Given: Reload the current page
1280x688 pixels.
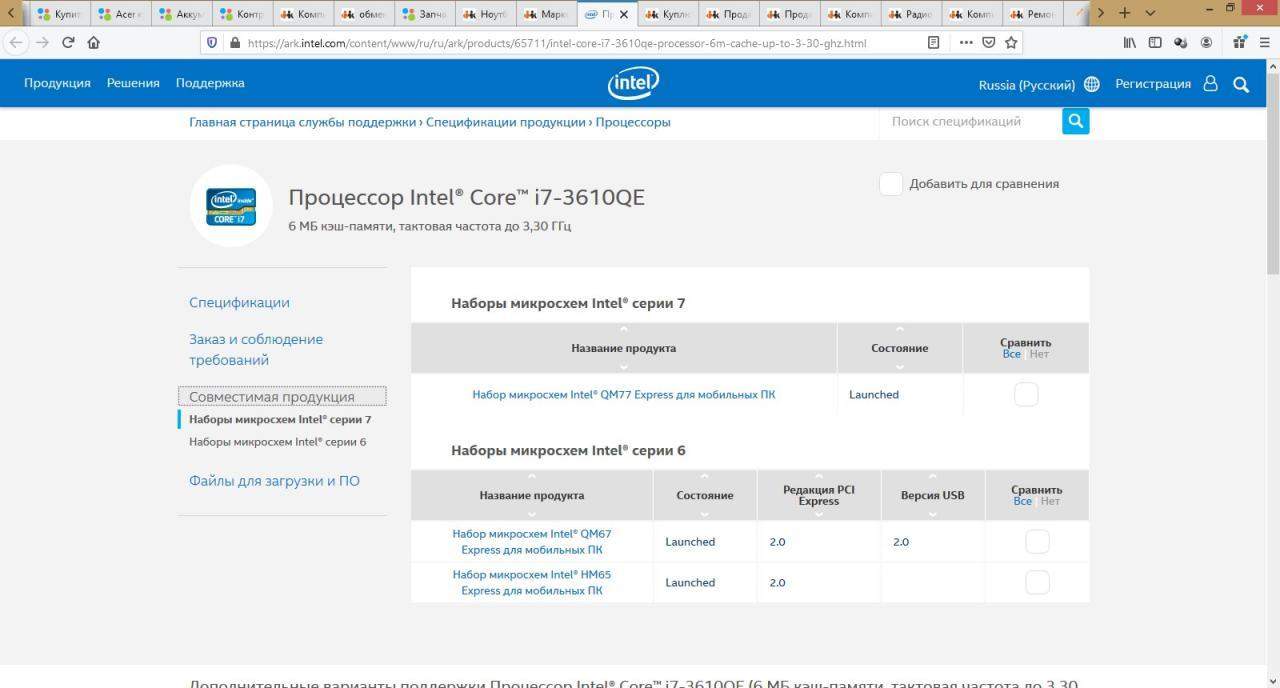Looking at the screenshot, I should (68, 43).
